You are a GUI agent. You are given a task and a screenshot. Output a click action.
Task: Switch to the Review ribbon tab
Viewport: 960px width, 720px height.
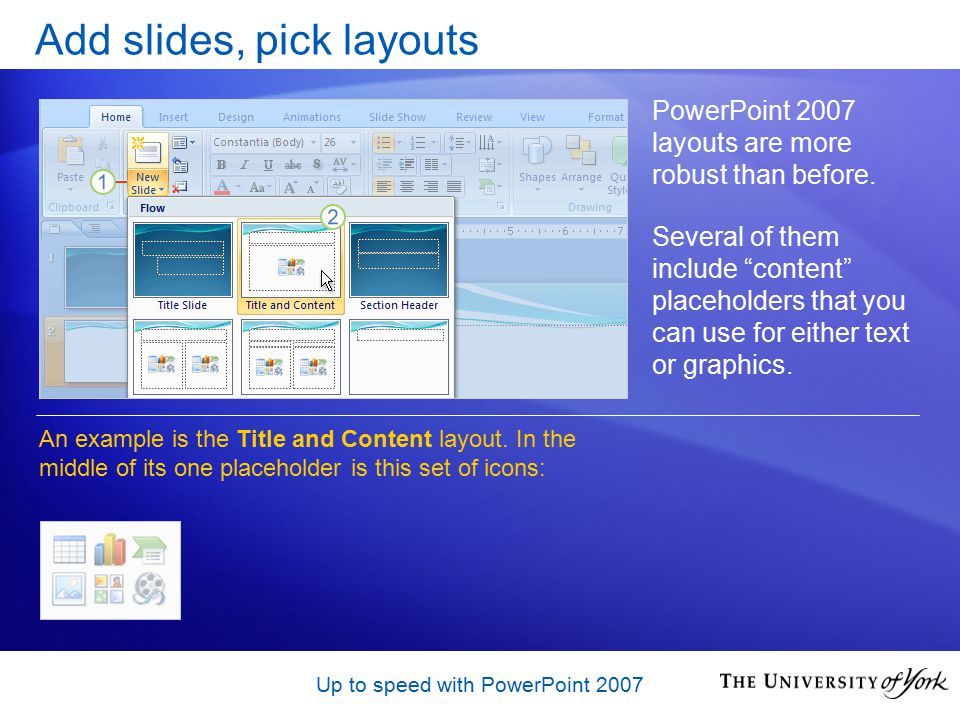pyautogui.click(x=474, y=117)
